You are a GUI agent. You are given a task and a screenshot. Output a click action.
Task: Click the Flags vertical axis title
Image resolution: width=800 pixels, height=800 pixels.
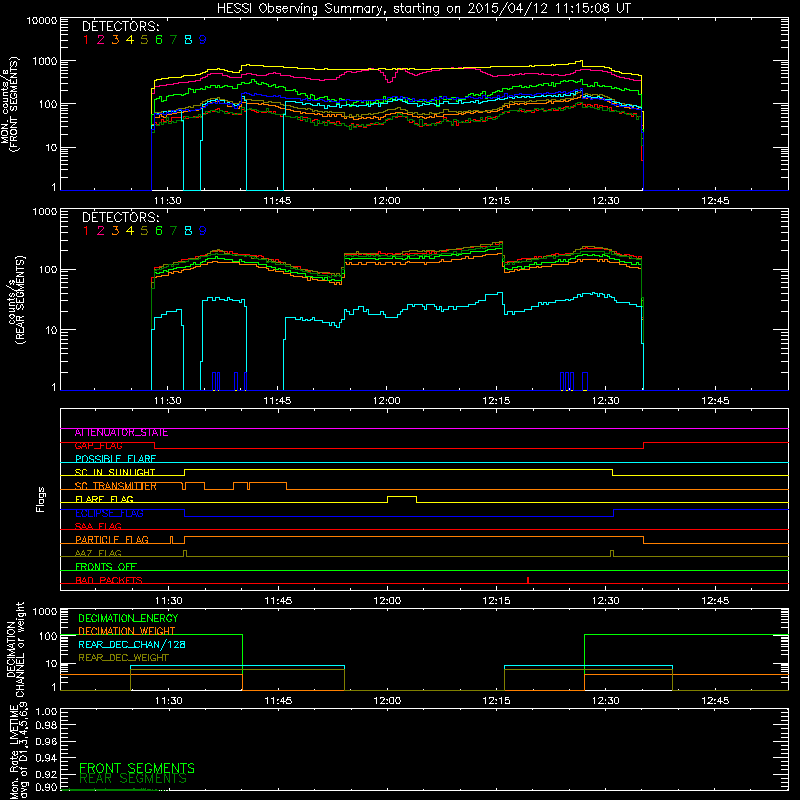[x=41, y=499]
